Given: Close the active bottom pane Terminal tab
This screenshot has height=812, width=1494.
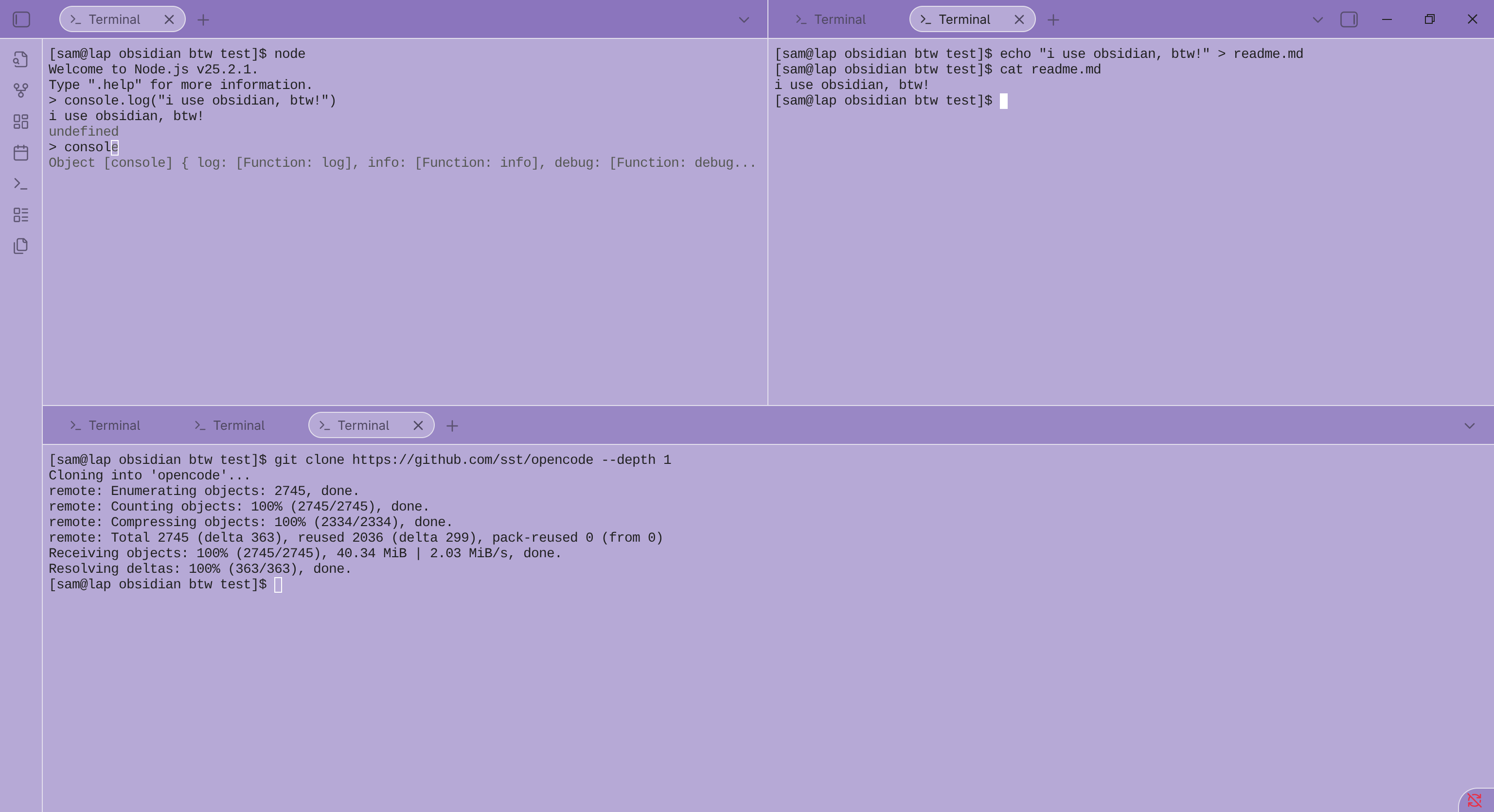Looking at the screenshot, I should click(418, 426).
